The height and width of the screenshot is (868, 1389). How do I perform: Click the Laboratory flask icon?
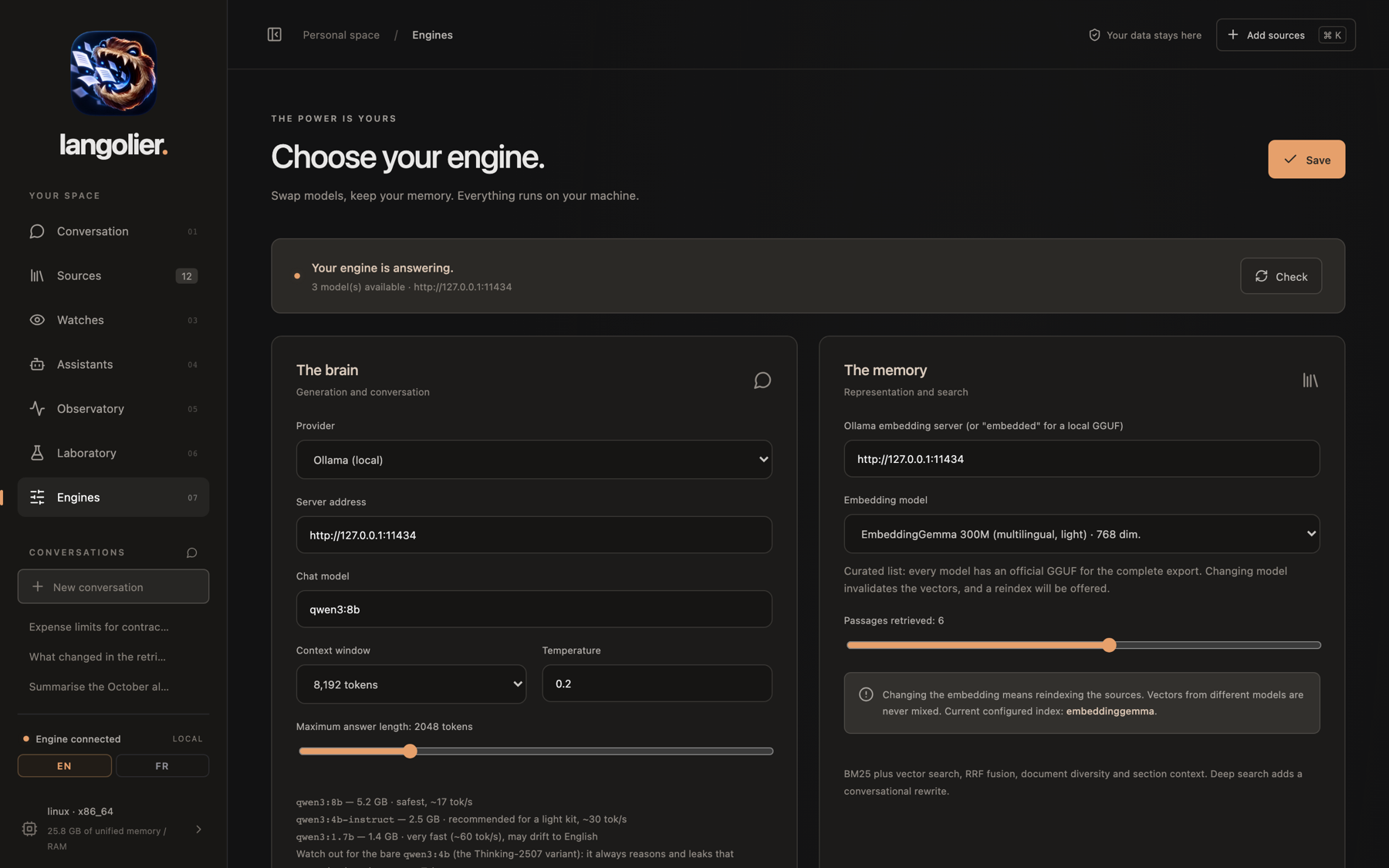point(37,453)
